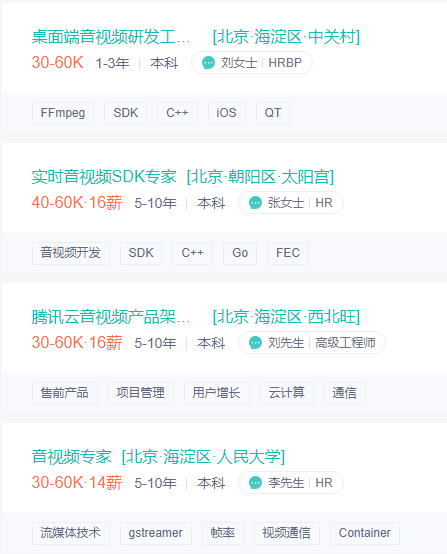Click 张女士 HR recruiter name
The height and width of the screenshot is (554, 447).
coord(300,203)
